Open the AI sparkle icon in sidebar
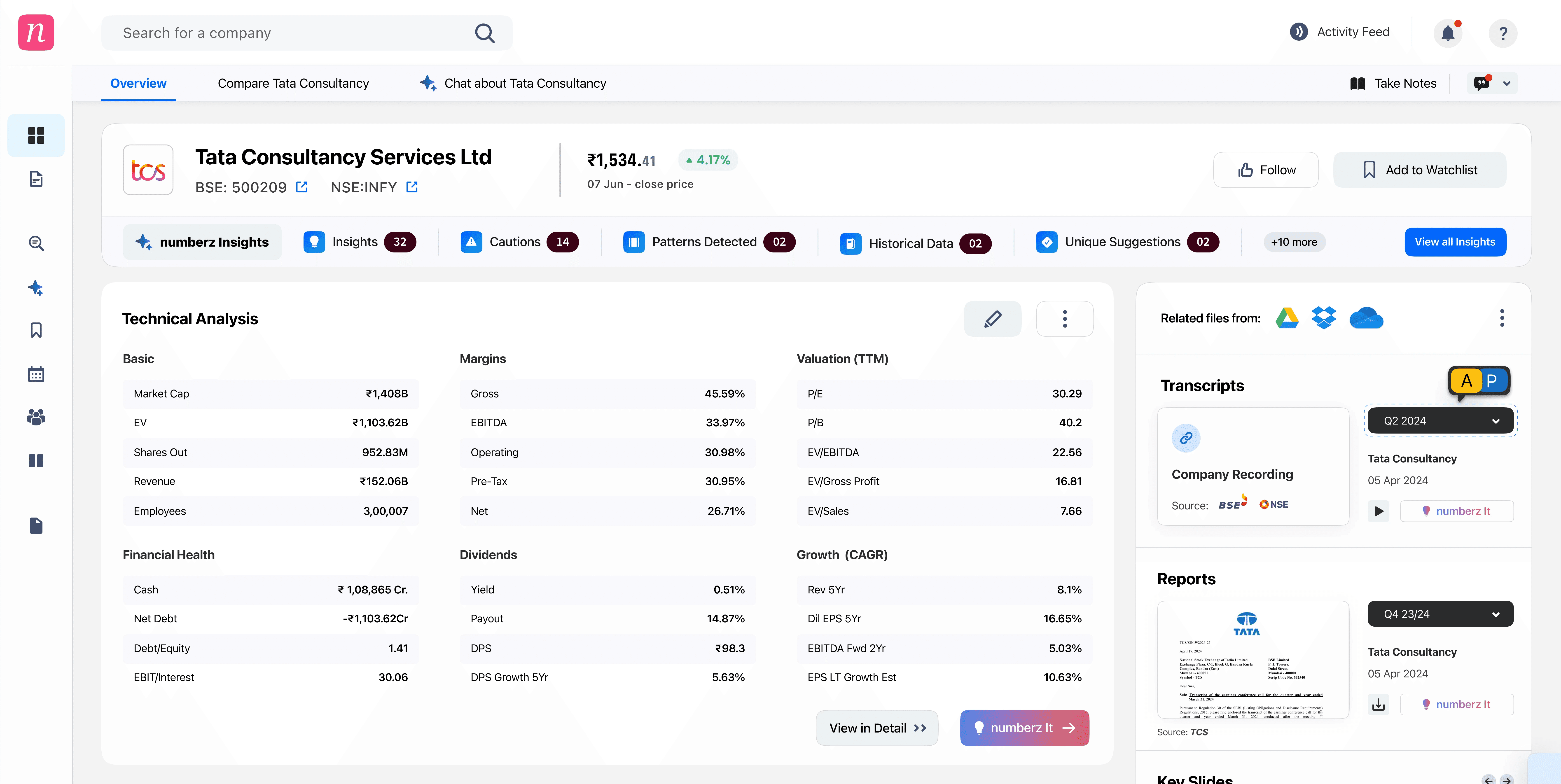 pyautogui.click(x=36, y=287)
